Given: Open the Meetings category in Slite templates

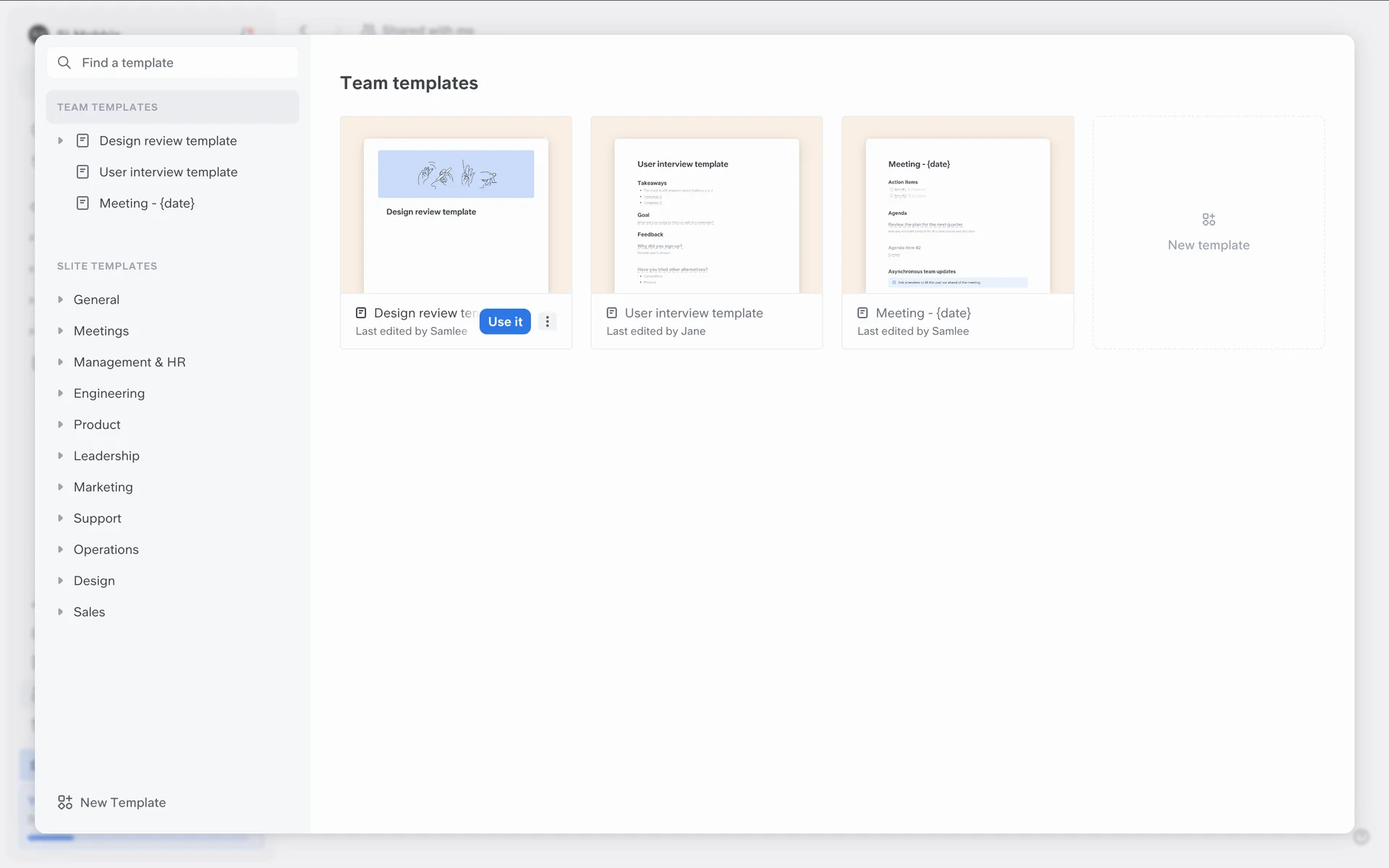Looking at the screenshot, I should coord(101,331).
